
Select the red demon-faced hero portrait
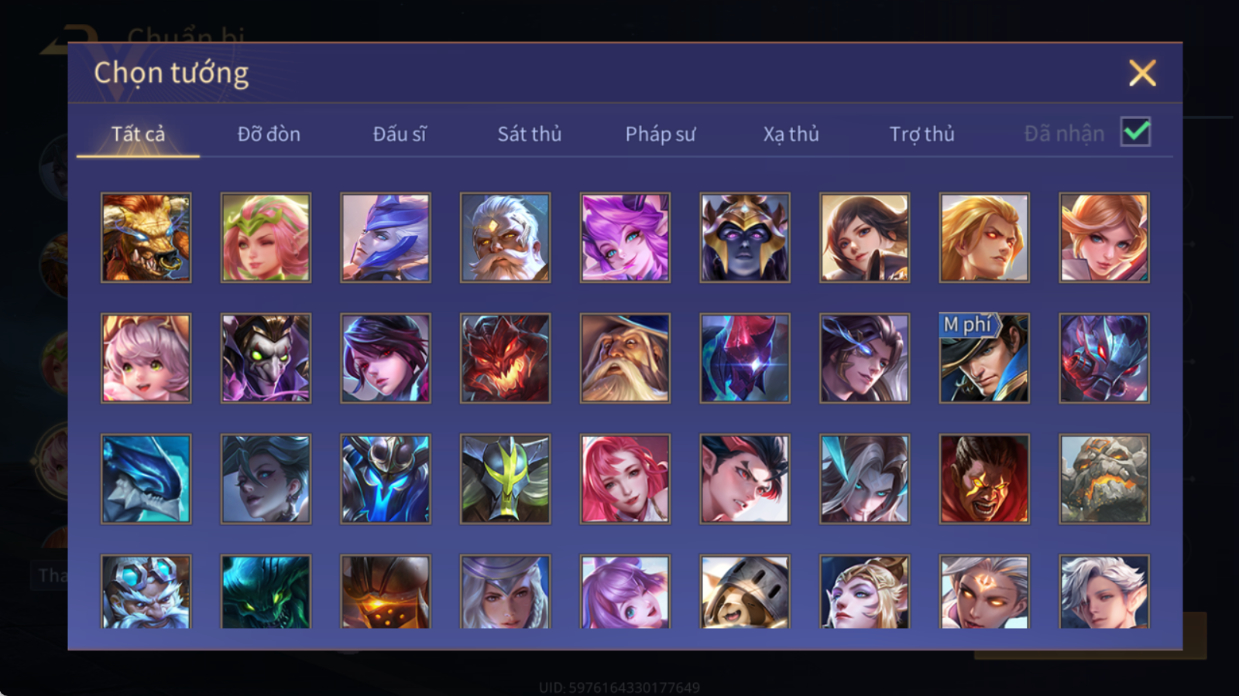505,358
